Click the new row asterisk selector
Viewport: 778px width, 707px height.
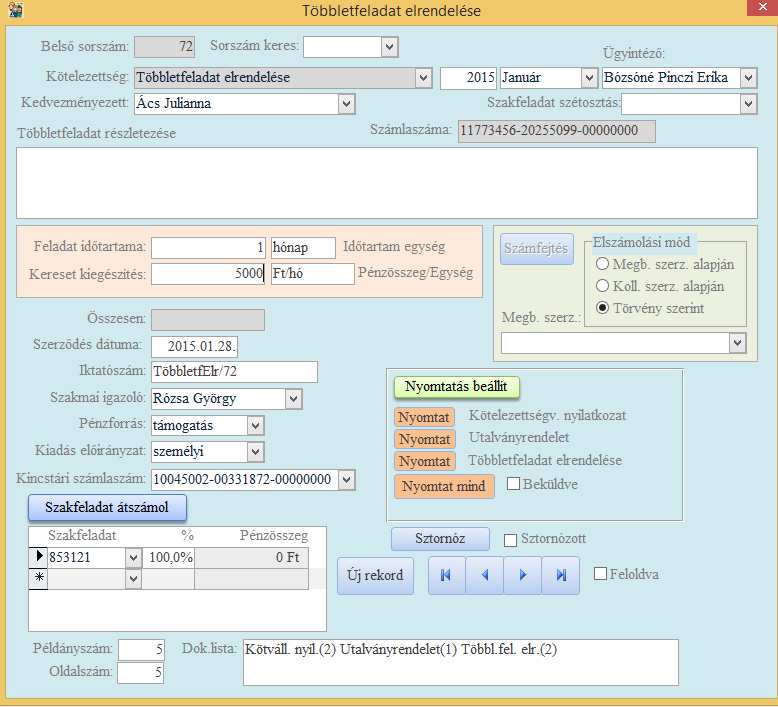(x=38, y=578)
